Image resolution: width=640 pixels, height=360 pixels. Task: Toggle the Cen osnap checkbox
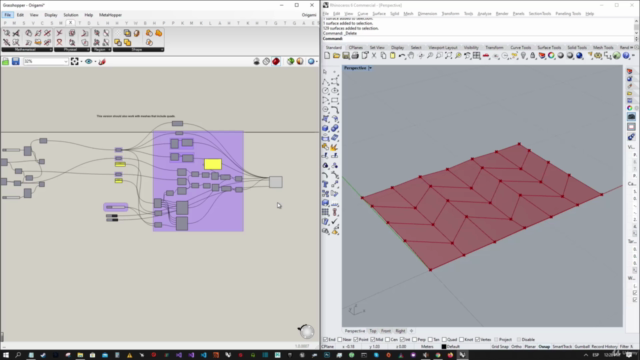click(387, 340)
